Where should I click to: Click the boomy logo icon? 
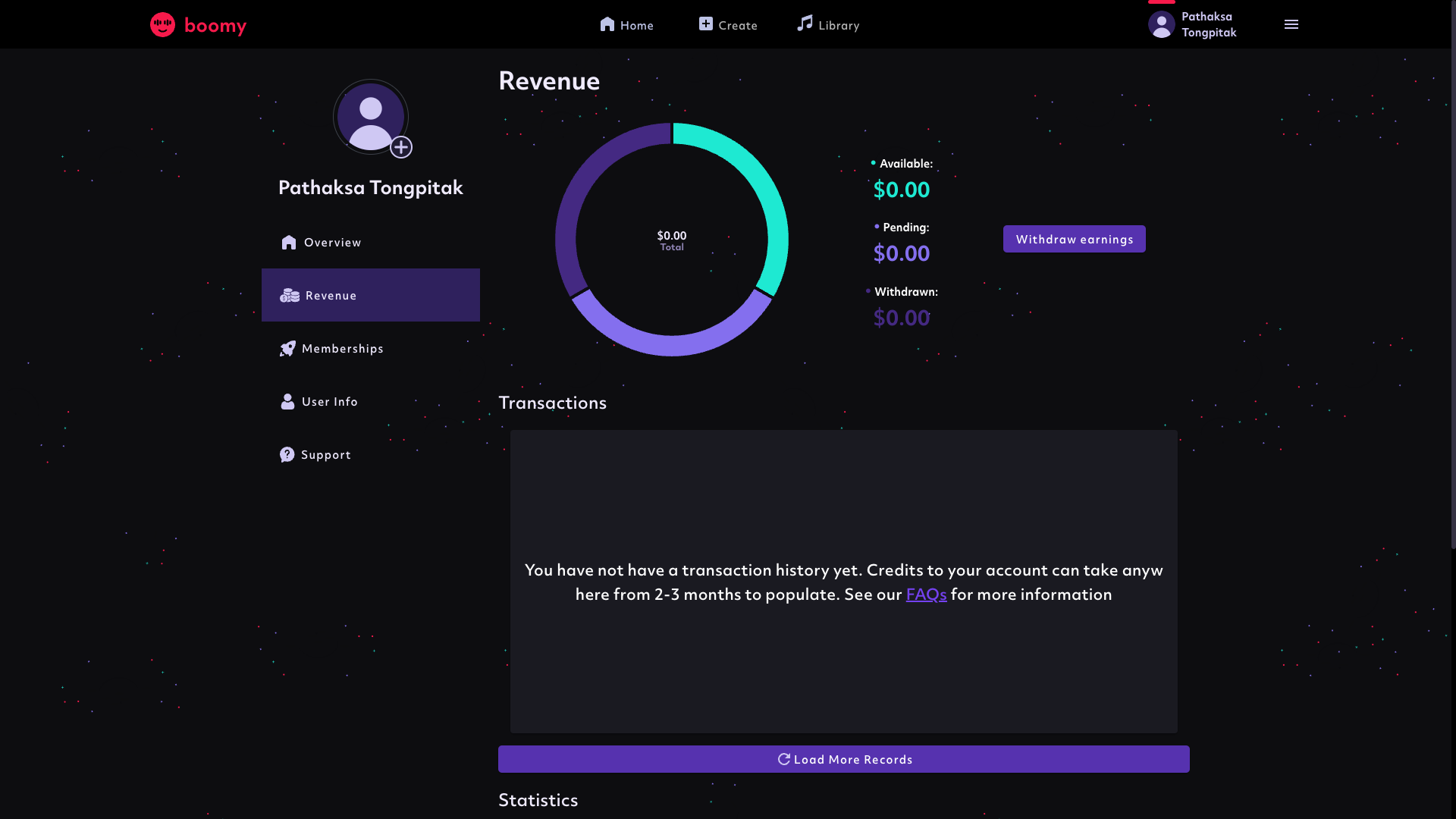[x=162, y=25]
